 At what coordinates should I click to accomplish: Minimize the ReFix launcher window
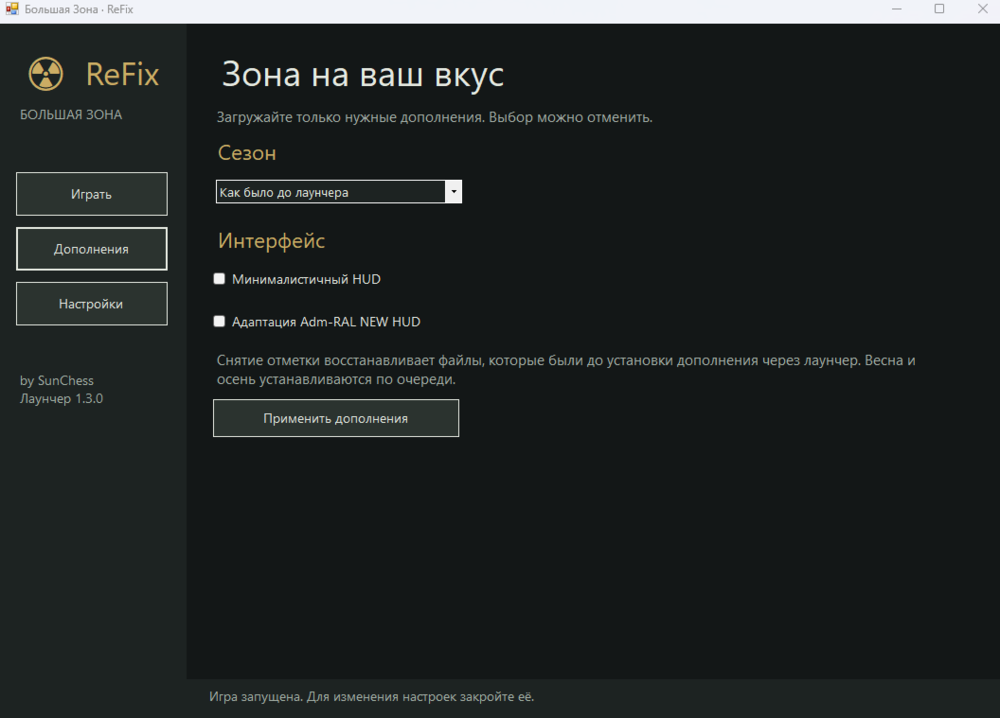[x=897, y=9]
